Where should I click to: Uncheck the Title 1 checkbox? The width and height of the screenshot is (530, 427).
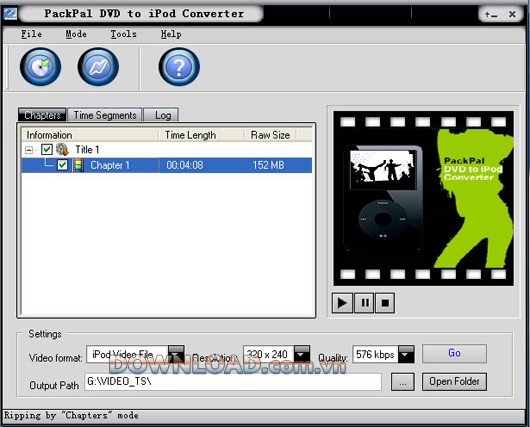(47, 149)
